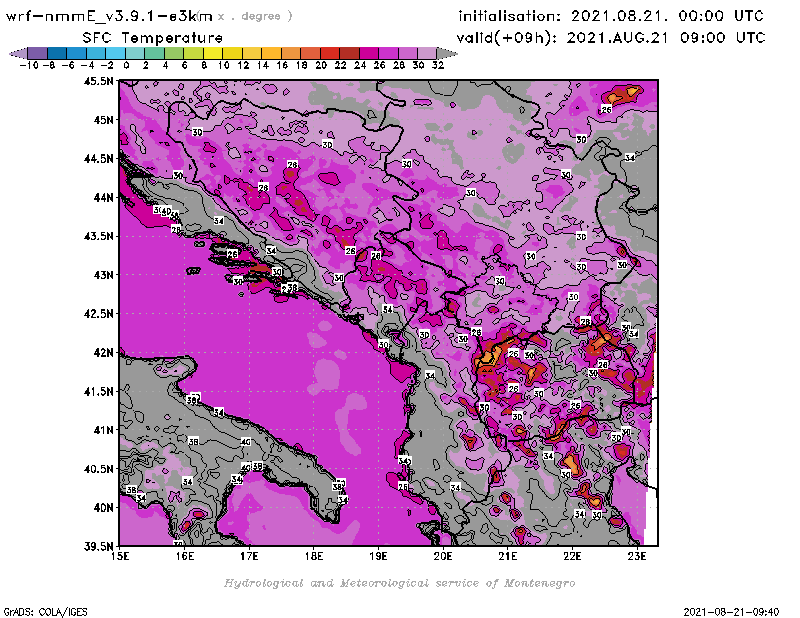Click the 45.5N latitude axis label
Screen dimensions: 800x618
pos(99,81)
